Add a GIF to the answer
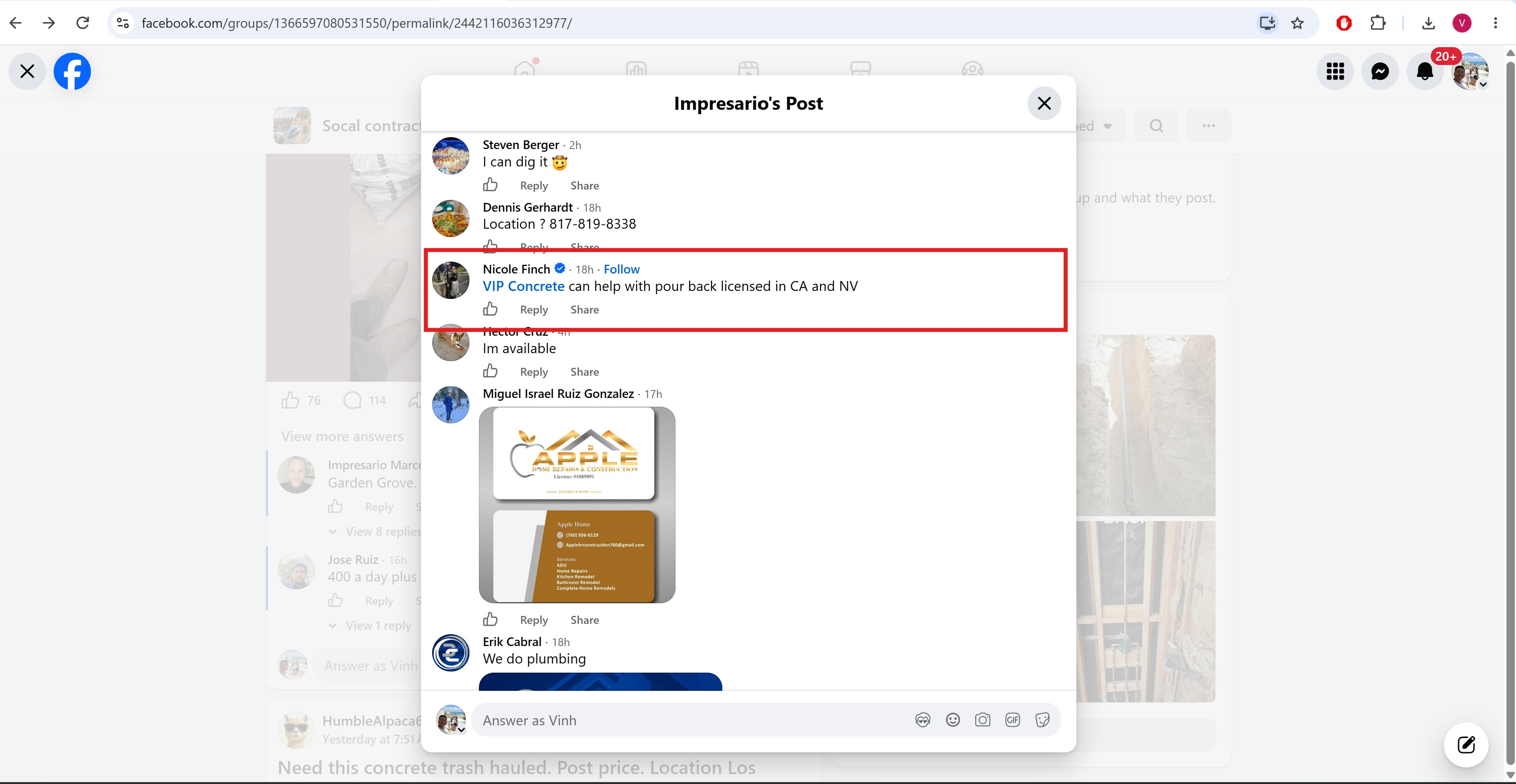The image size is (1516, 784). tap(1012, 720)
